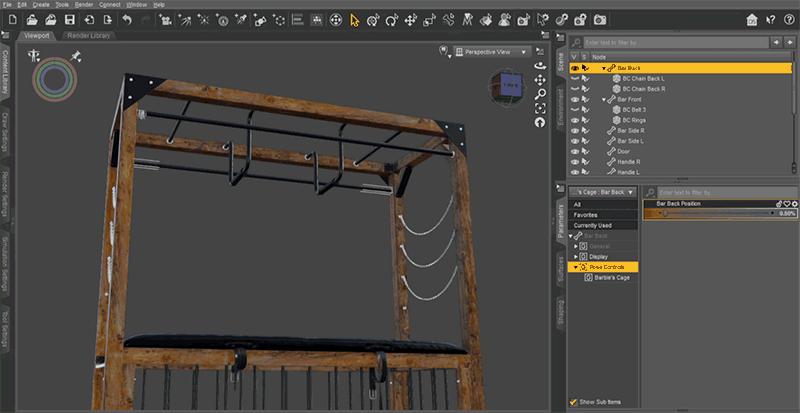This screenshot has width=800, height=413.
Task: Select the Rotate tool icon in toolbar
Action: 392,20
